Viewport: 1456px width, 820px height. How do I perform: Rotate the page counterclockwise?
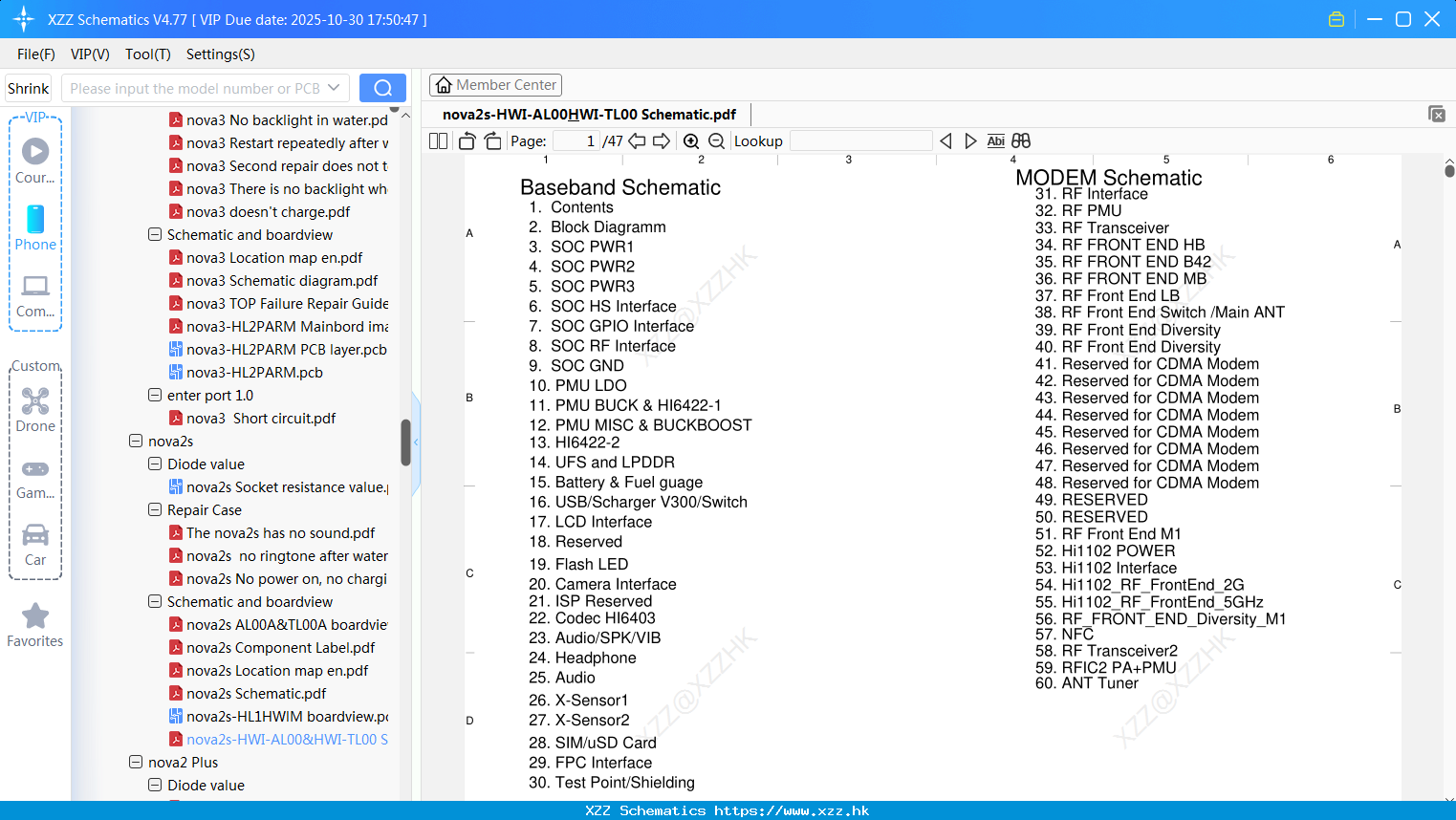point(467,141)
